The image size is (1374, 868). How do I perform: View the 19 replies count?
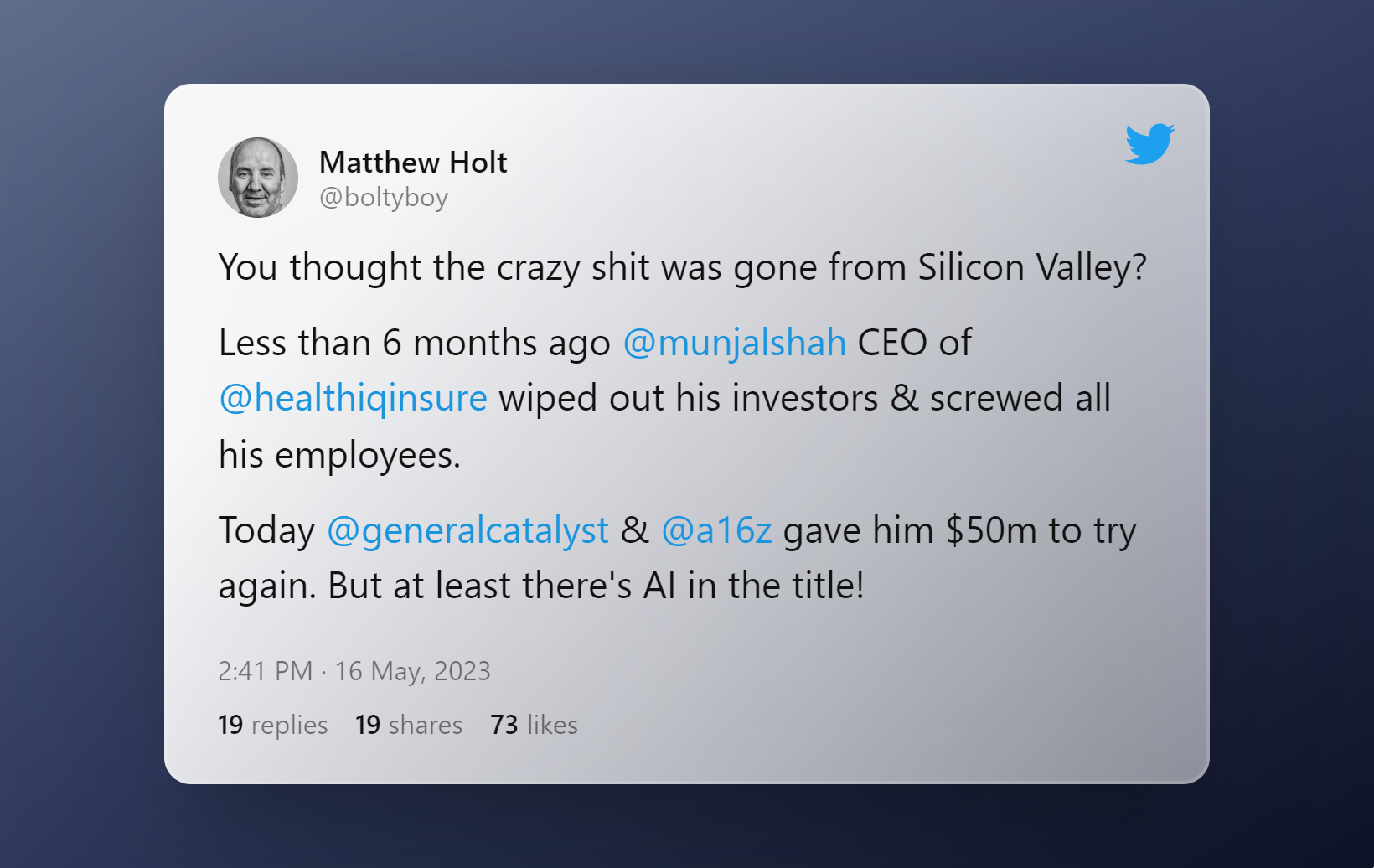pos(272,725)
